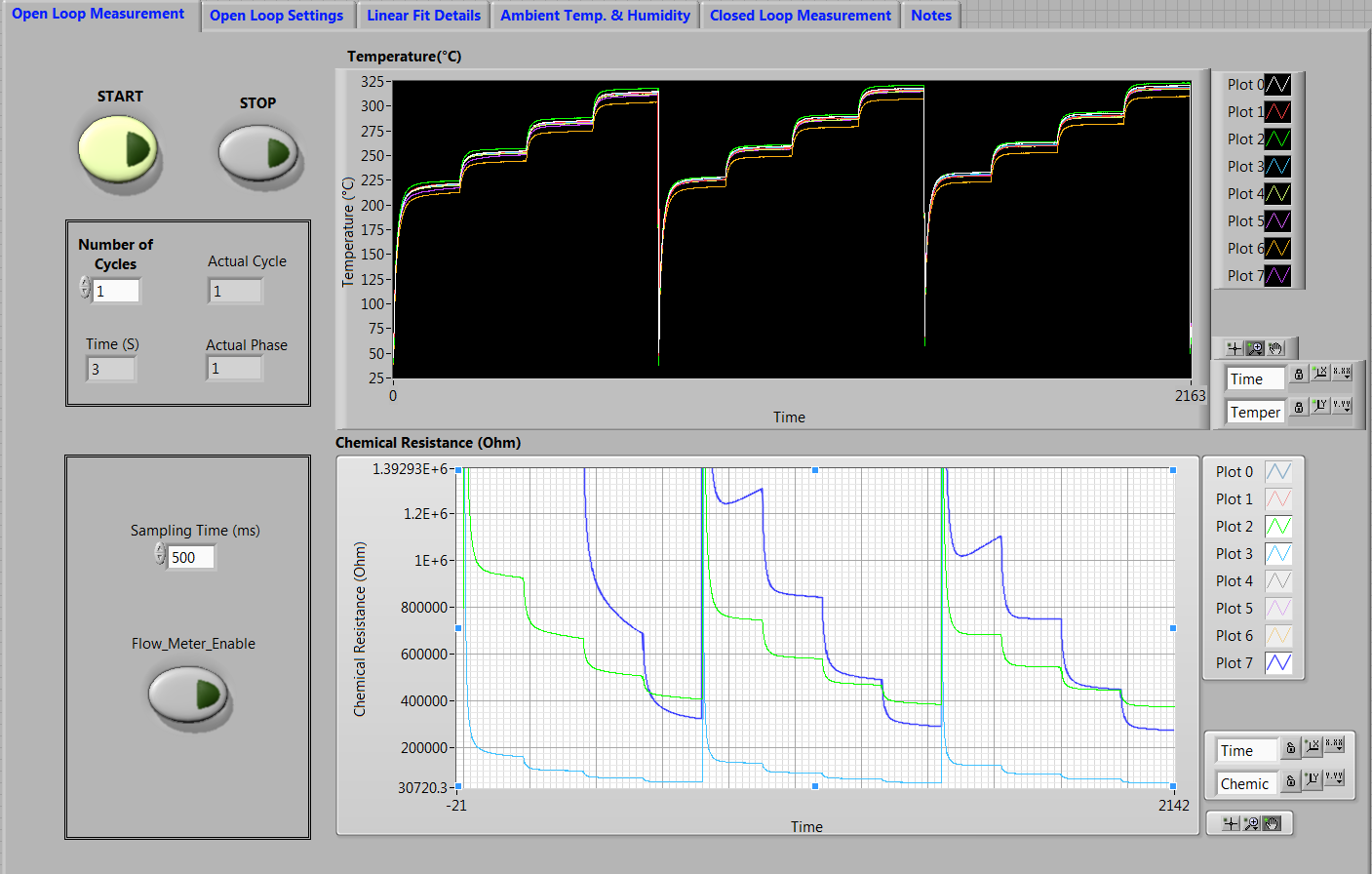This screenshot has width=1372, height=874.
Task: Autoscale Y axis once on chemical resistance graph
Action: [1313, 778]
